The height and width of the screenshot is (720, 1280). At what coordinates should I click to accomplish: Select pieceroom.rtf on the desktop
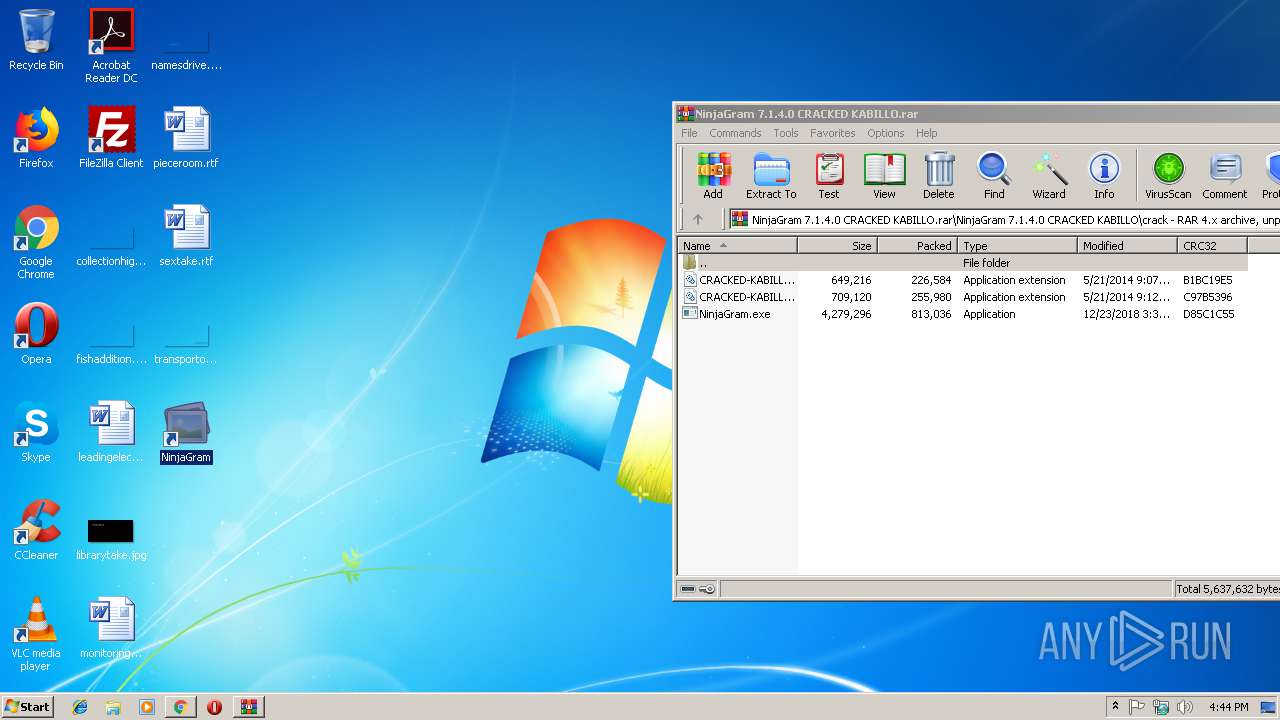186,138
